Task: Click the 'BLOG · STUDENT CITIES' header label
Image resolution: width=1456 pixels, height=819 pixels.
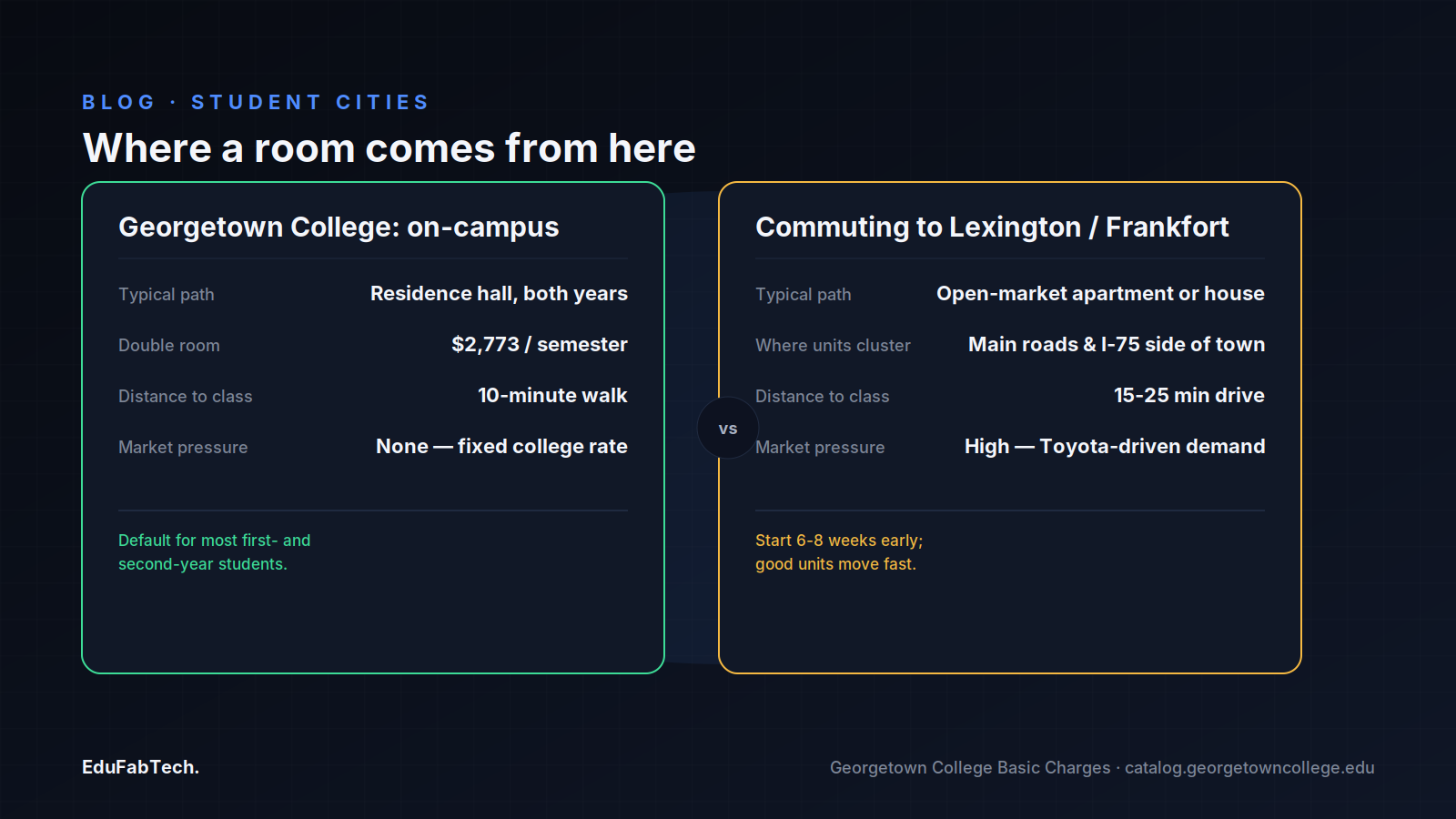Action: (255, 102)
